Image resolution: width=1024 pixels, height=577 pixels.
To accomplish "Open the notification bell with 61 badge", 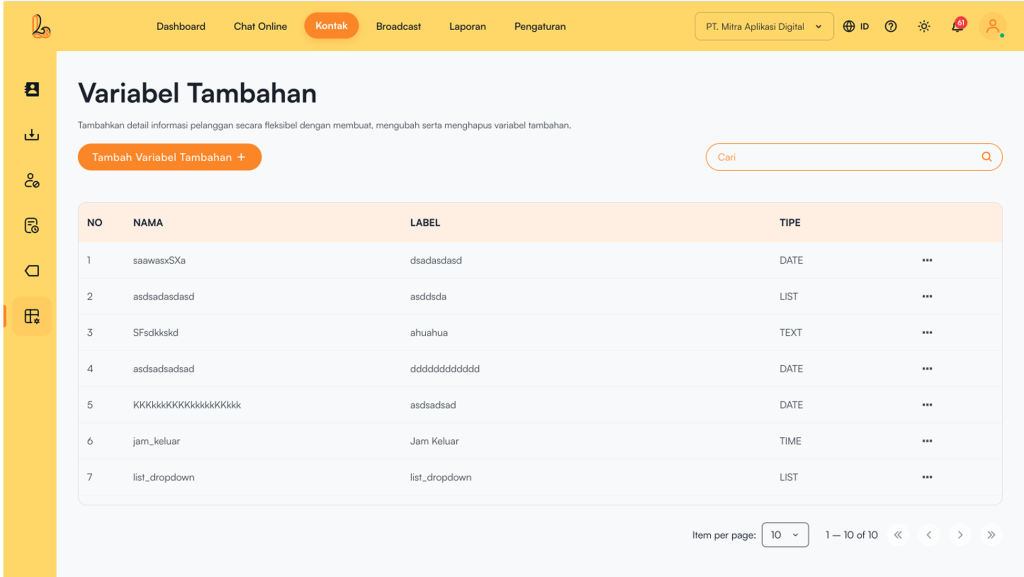I will [x=957, y=26].
